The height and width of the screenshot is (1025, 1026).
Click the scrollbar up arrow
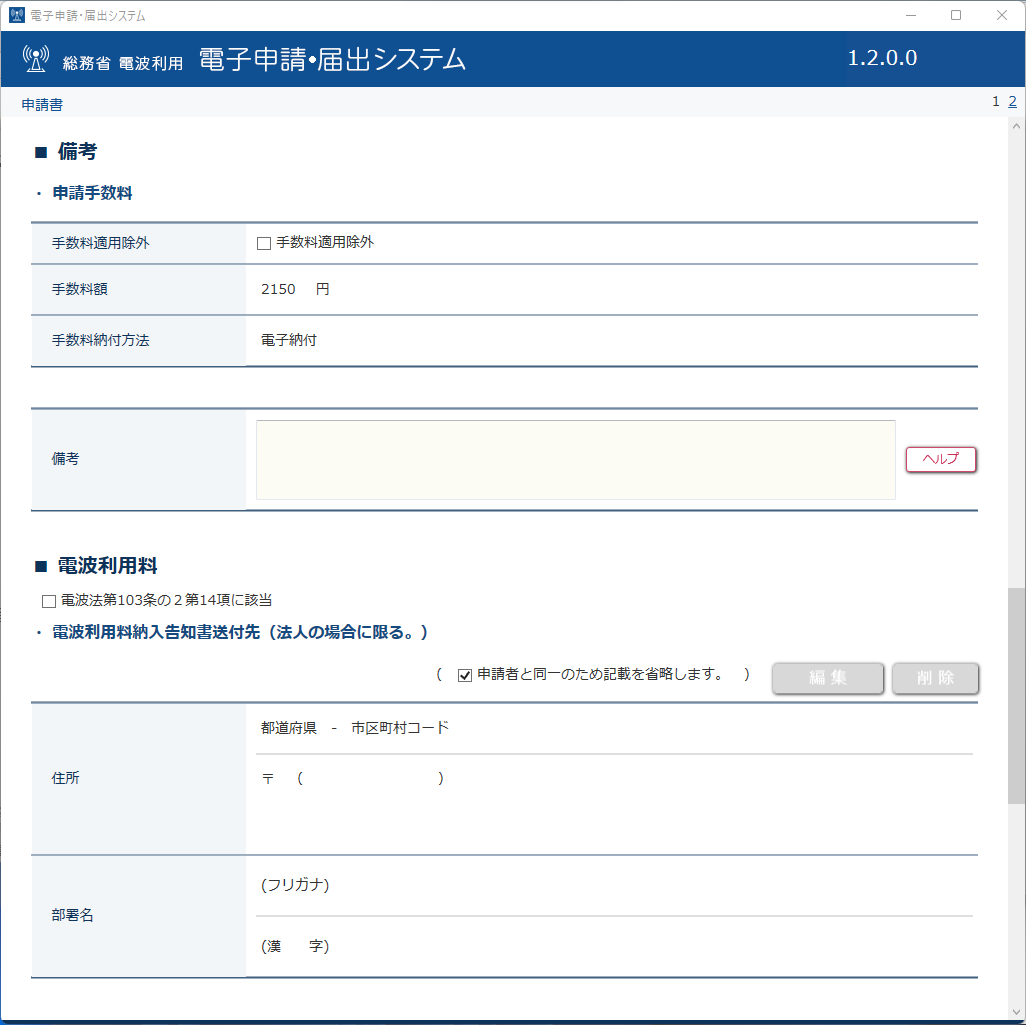click(1016, 126)
